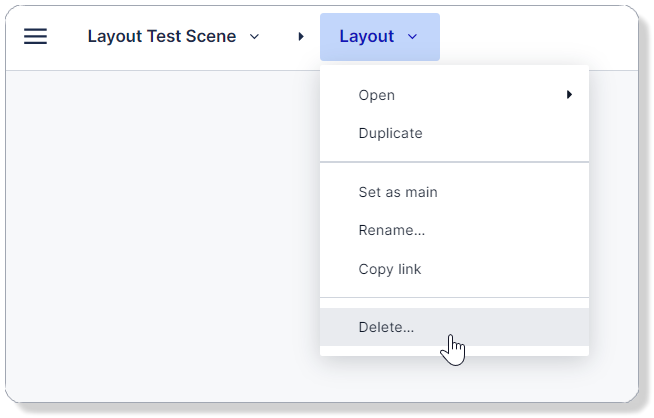654x418 pixels.
Task: Open the hamburger main menu
Action: point(35,37)
